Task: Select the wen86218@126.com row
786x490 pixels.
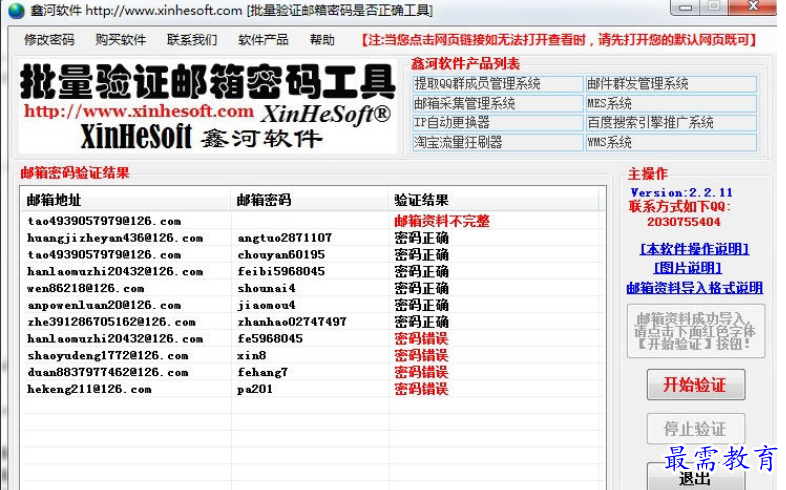Action: point(313,288)
